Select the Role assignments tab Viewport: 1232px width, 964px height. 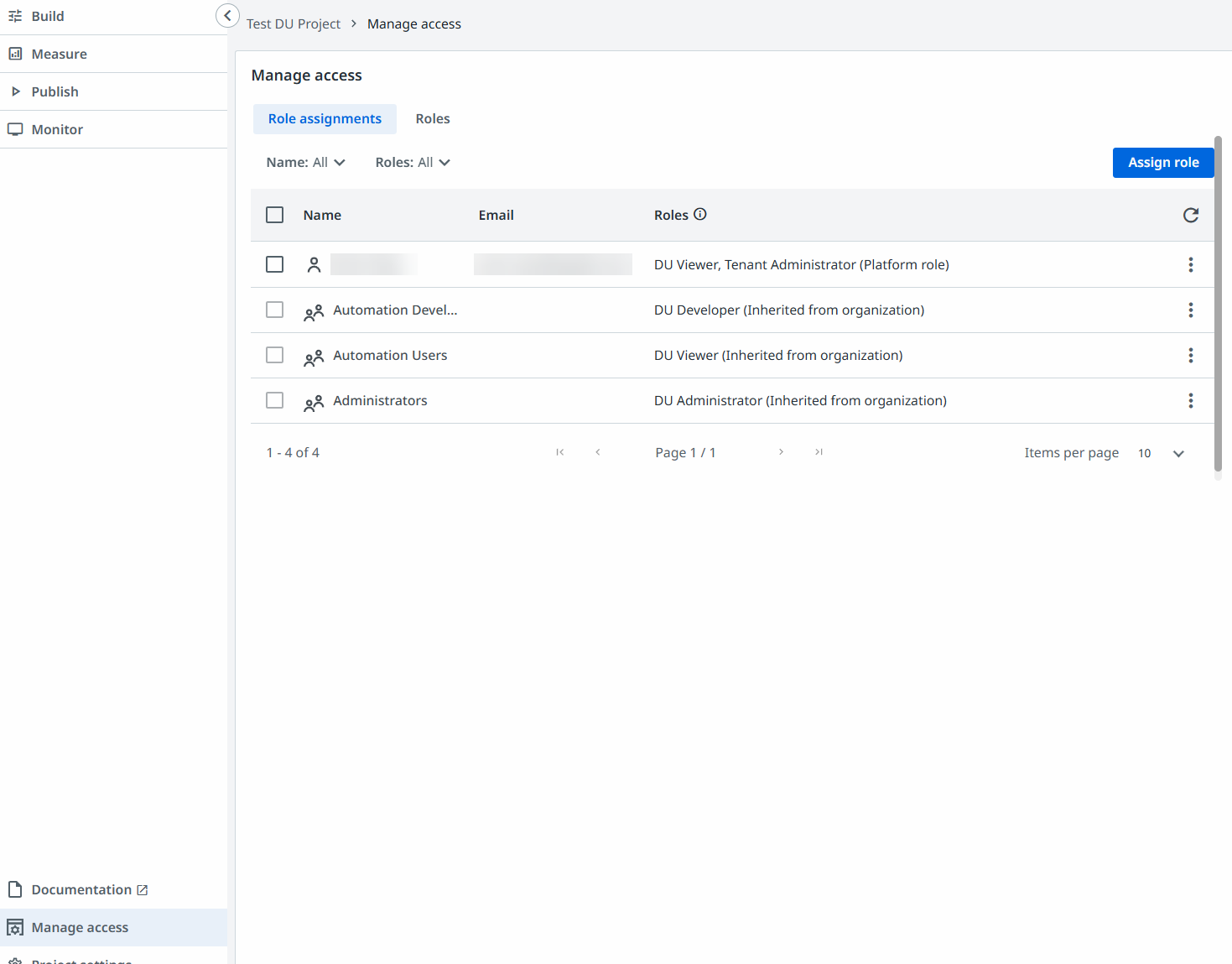pyautogui.click(x=325, y=119)
